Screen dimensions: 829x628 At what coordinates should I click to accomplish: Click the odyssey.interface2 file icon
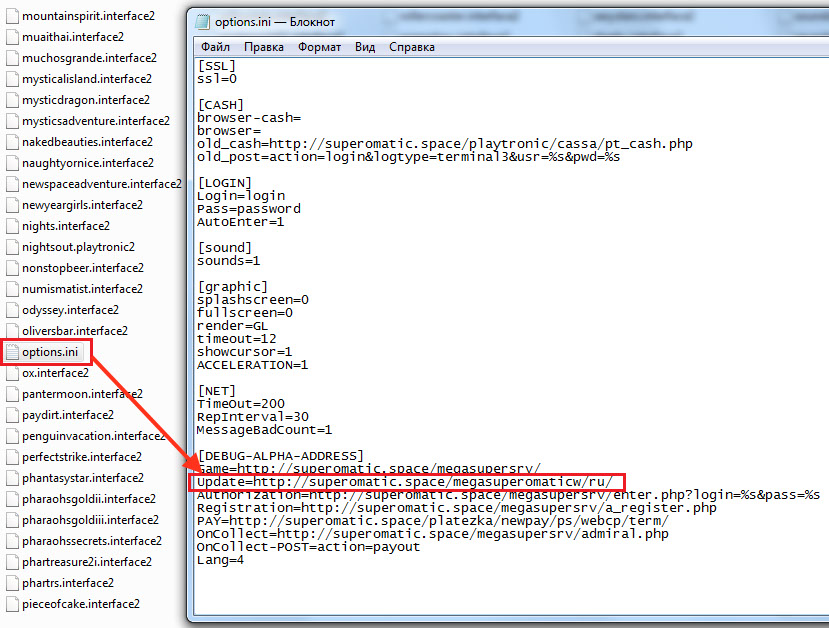tap(12, 310)
